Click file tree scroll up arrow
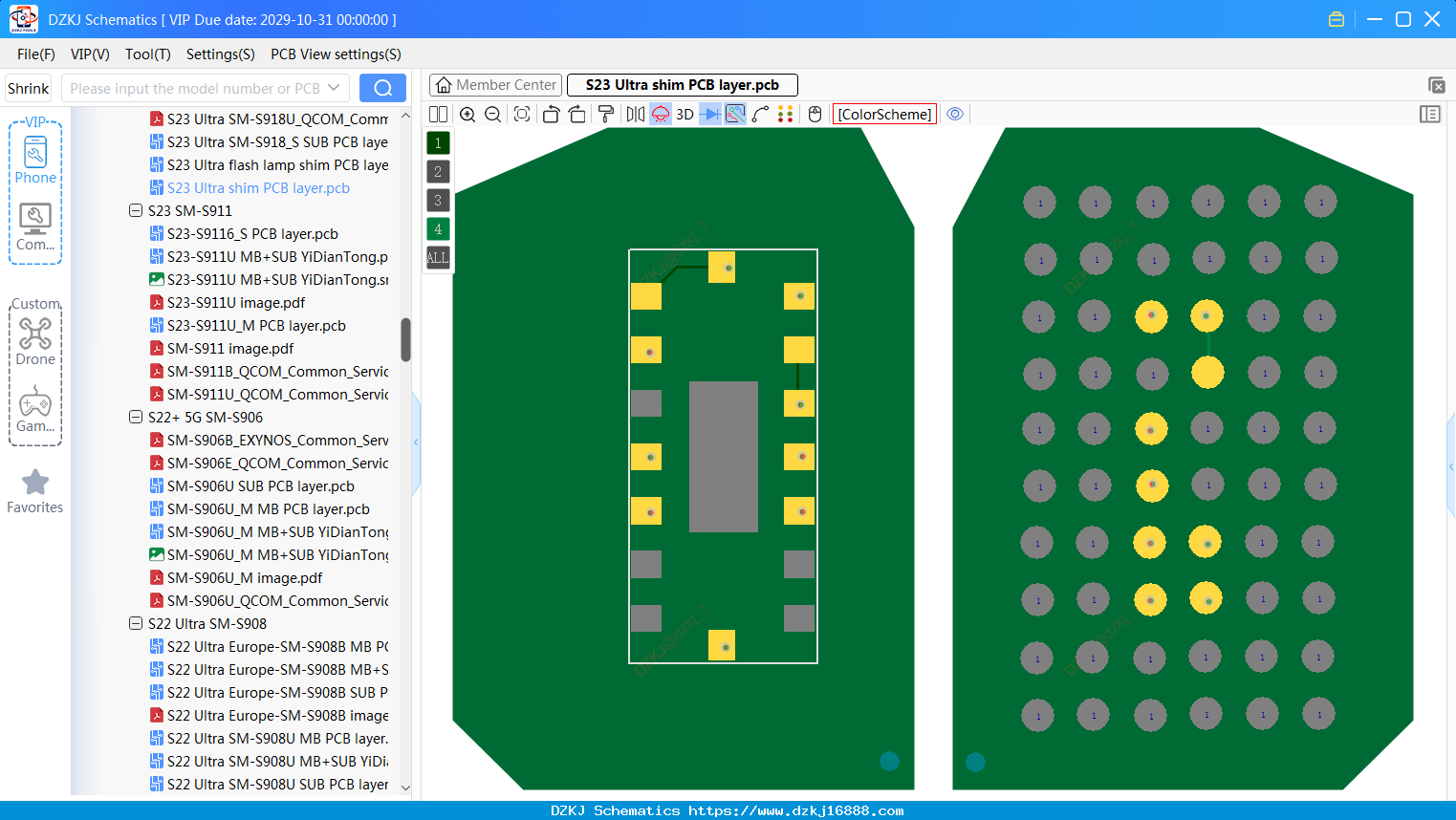Viewport: 1456px width, 820px height. (405, 116)
